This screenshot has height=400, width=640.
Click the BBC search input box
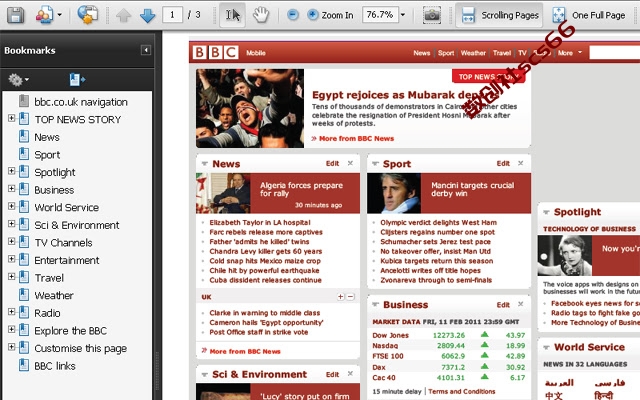615,53
